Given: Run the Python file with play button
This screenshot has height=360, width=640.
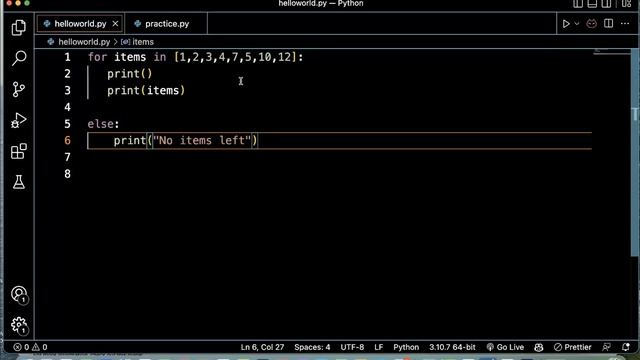Looking at the screenshot, I should (x=566, y=24).
